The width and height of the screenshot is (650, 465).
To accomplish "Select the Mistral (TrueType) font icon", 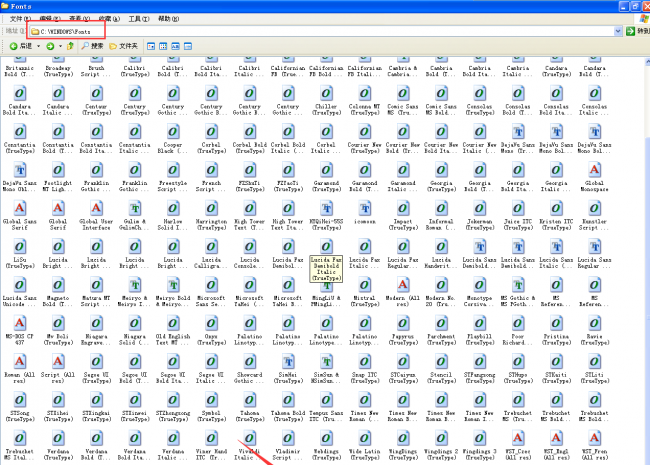I will (365, 285).
